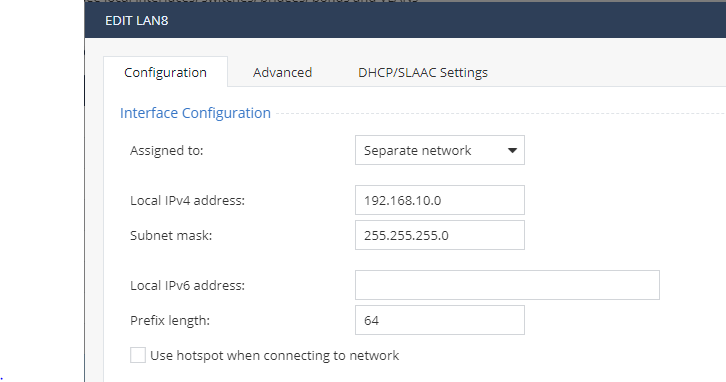Enable Use hotspot when connecting checkbox
This screenshot has width=726, height=382.
coord(138,355)
